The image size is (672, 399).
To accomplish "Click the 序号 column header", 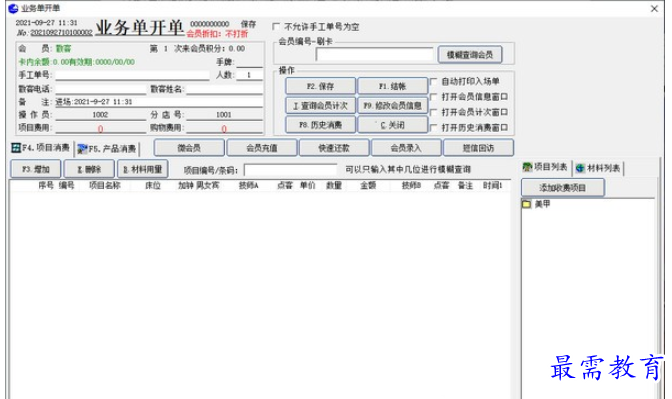I will point(46,186).
